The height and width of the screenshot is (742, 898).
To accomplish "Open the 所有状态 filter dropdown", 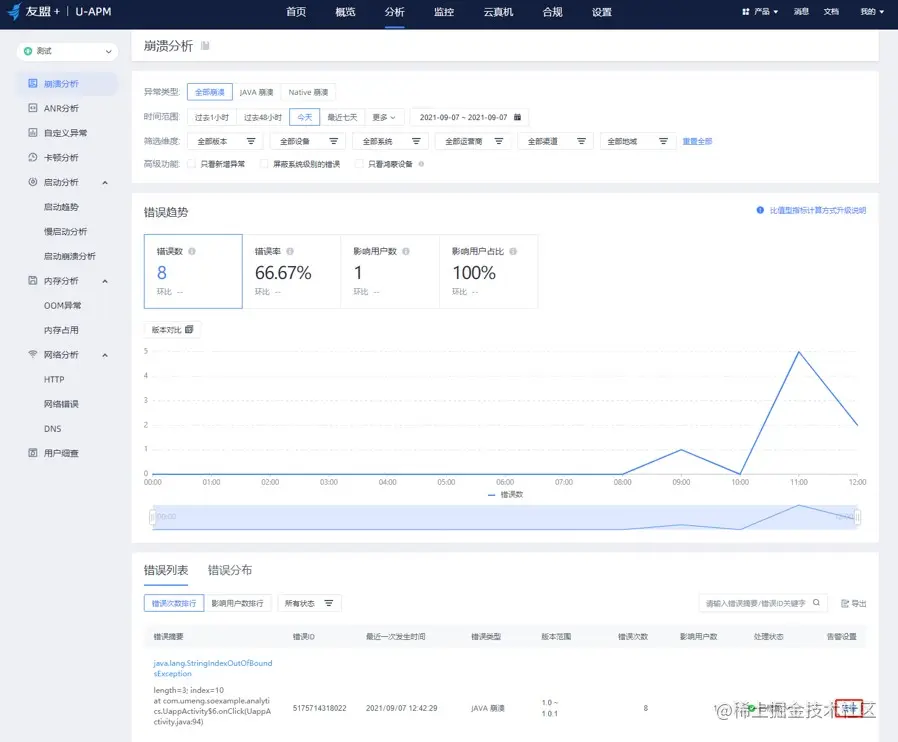I will (x=309, y=603).
